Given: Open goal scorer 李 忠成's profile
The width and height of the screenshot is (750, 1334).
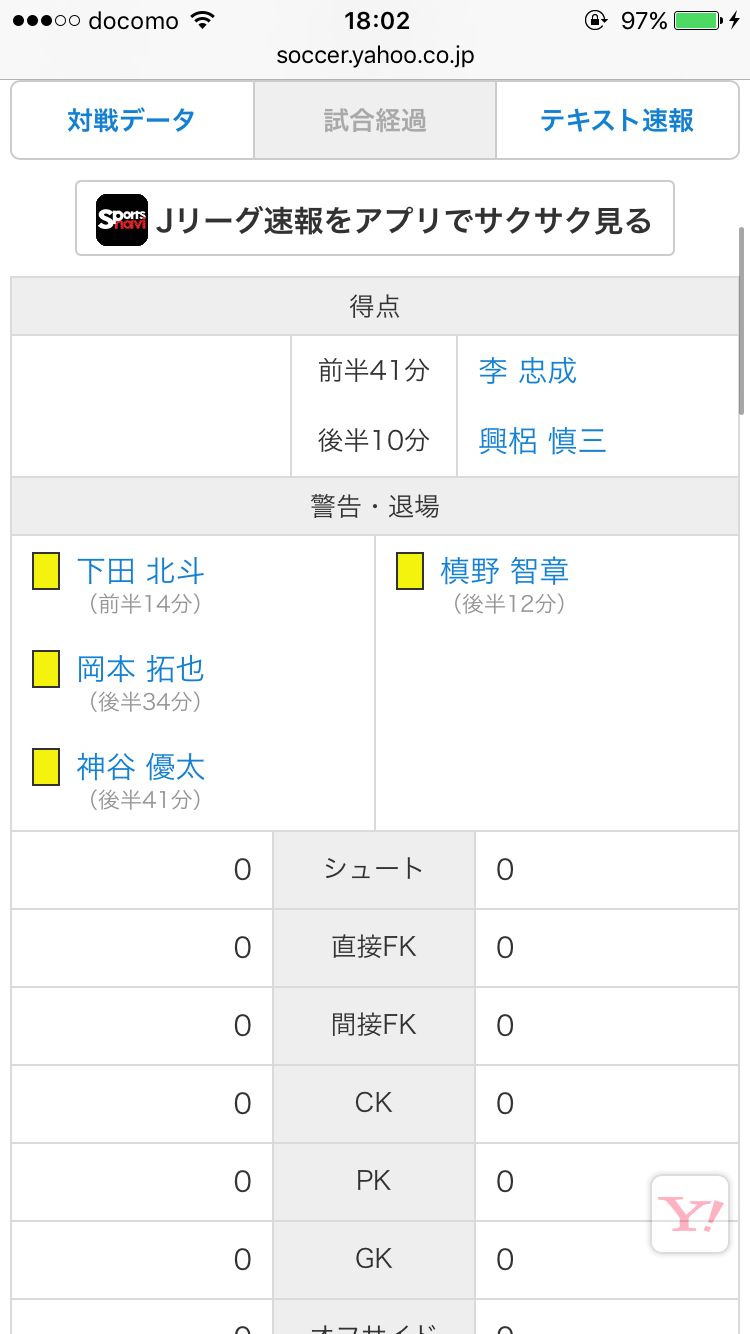Looking at the screenshot, I should point(528,372).
